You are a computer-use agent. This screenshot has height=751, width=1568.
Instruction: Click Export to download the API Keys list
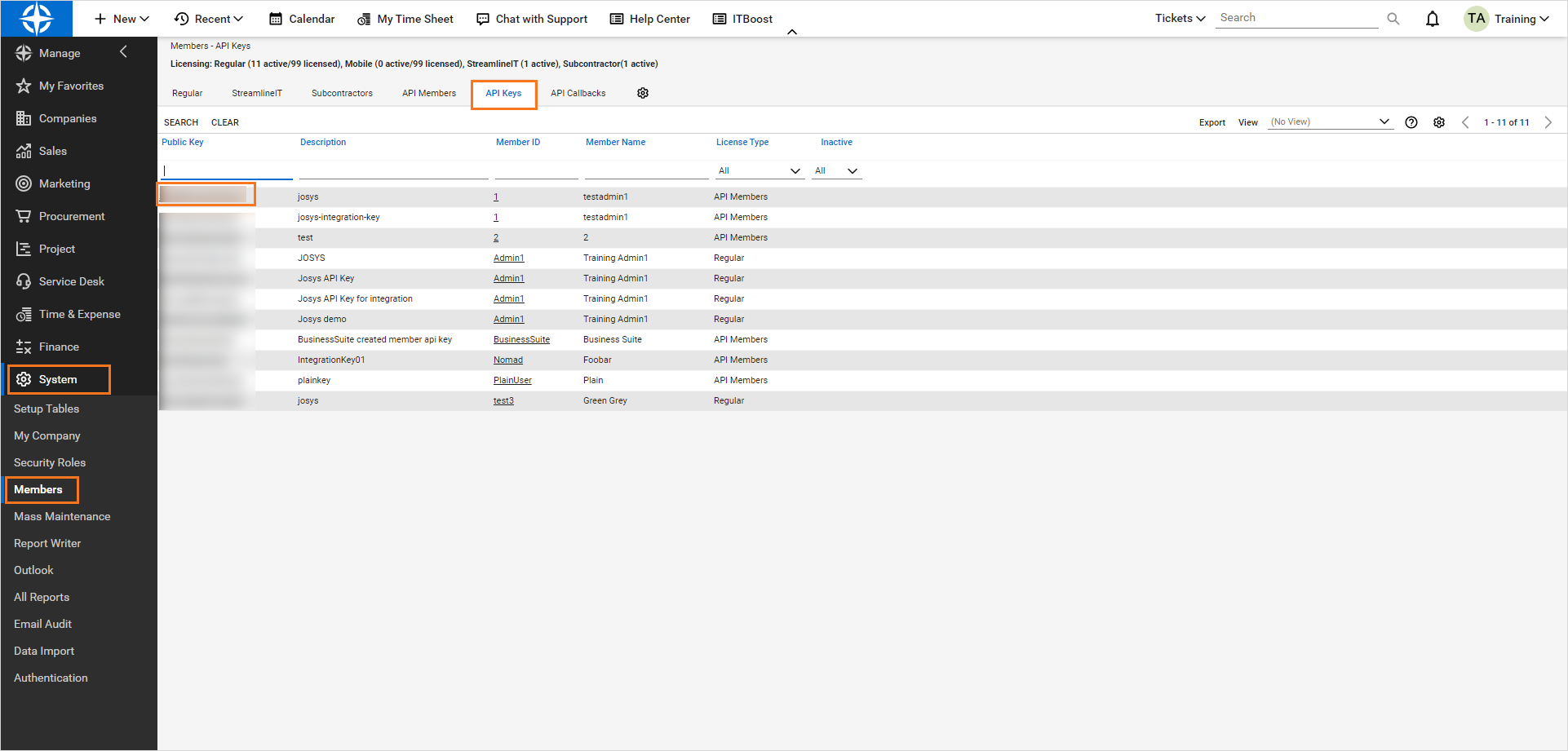tap(1211, 121)
